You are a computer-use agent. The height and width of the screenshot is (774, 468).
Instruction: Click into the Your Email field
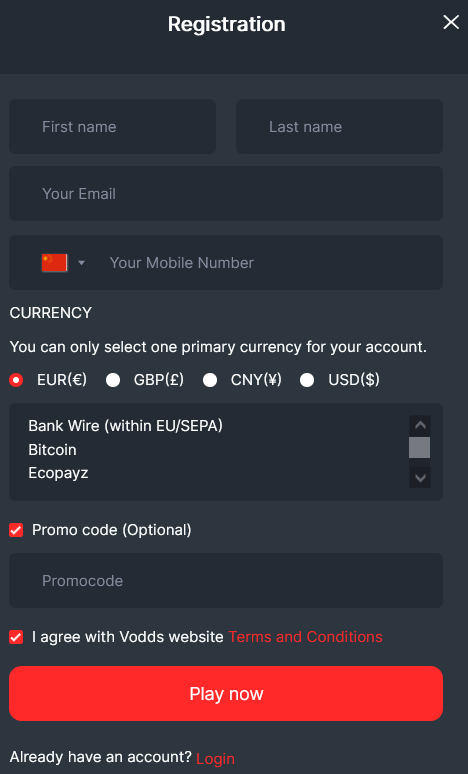[x=226, y=194]
